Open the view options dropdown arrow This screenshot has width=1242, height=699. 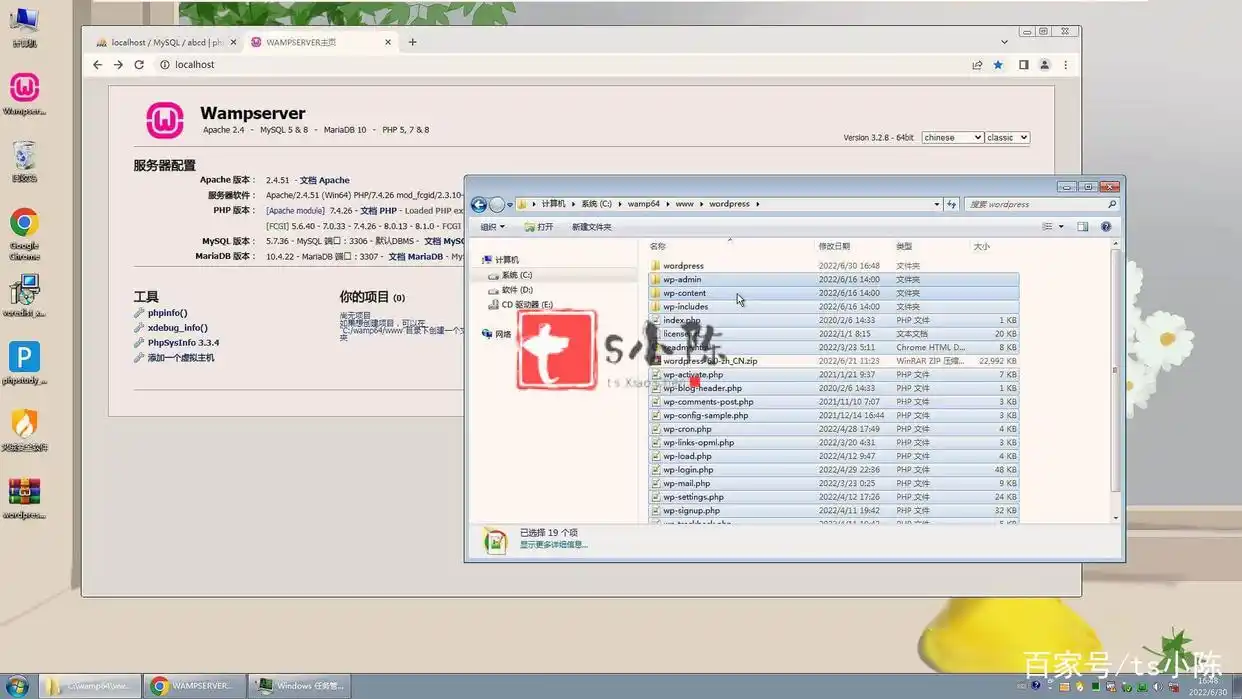(x=1061, y=227)
